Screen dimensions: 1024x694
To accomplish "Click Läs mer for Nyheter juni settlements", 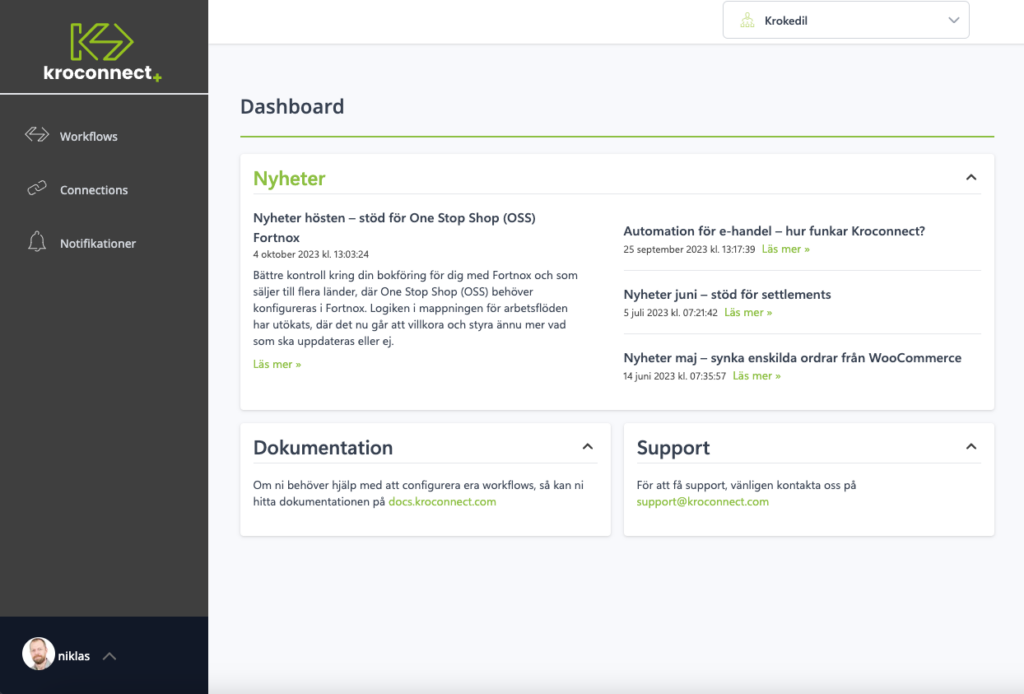I will point(748,312).
